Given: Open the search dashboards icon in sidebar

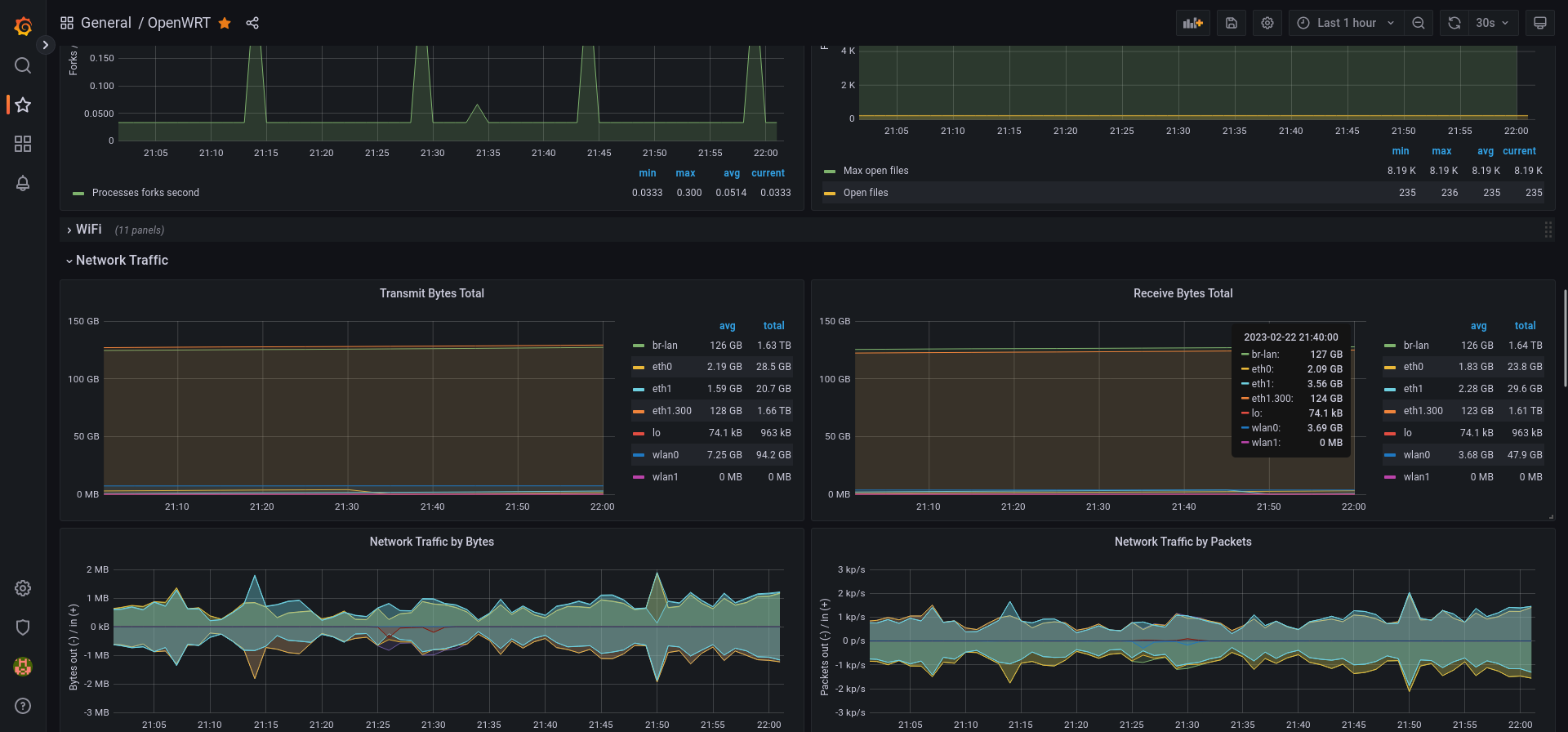Looking at the screenshot, I should pyautogui.click(x=23, y=65).
